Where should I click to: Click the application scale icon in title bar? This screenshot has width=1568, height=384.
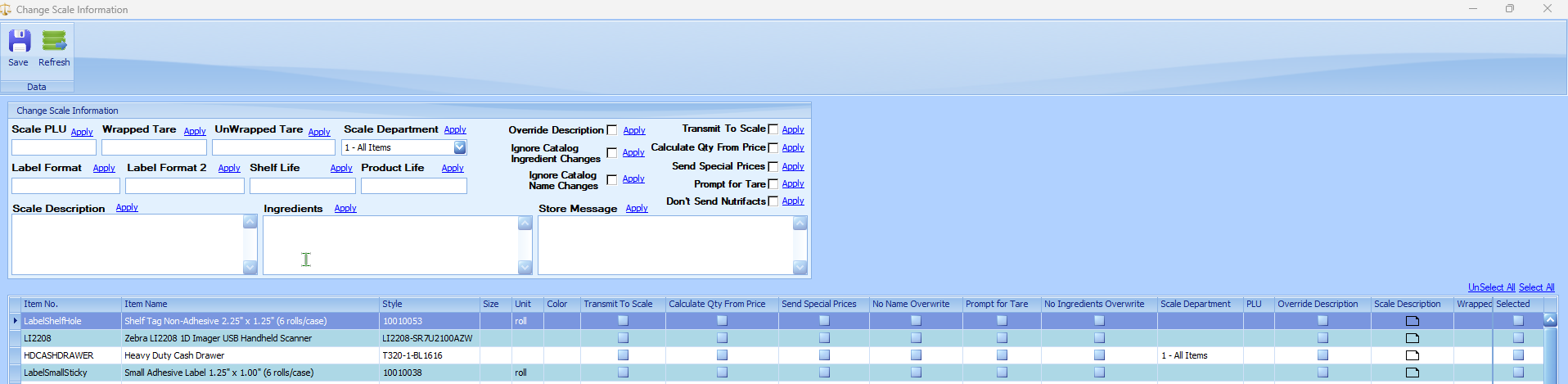[6, 9]
